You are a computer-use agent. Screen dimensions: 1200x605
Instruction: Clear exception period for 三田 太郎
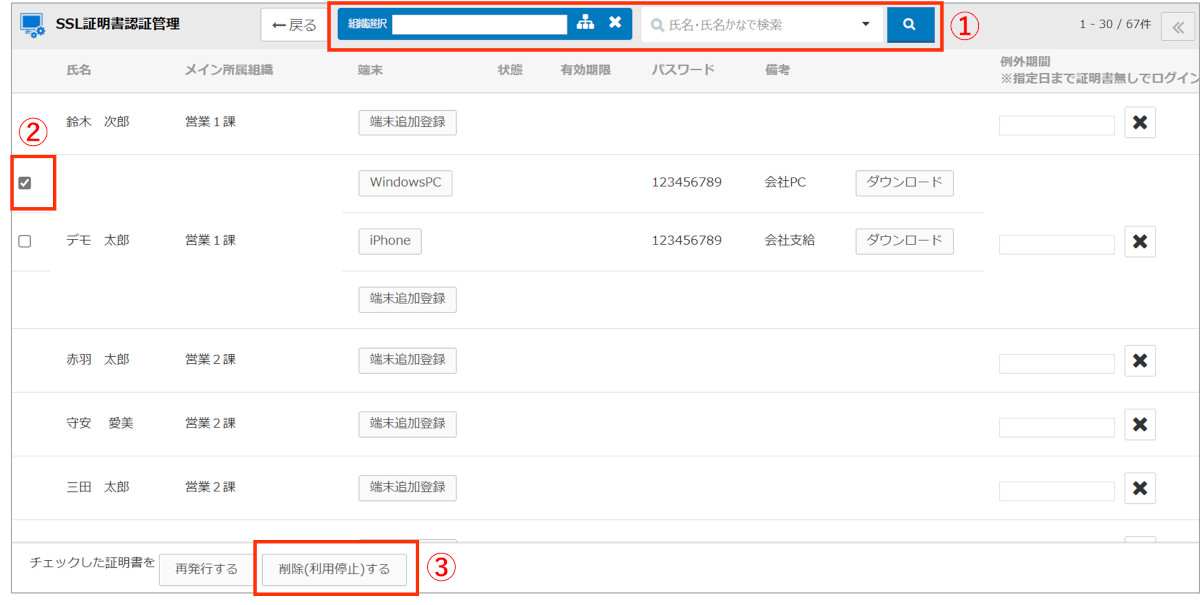click(1139, 488)
